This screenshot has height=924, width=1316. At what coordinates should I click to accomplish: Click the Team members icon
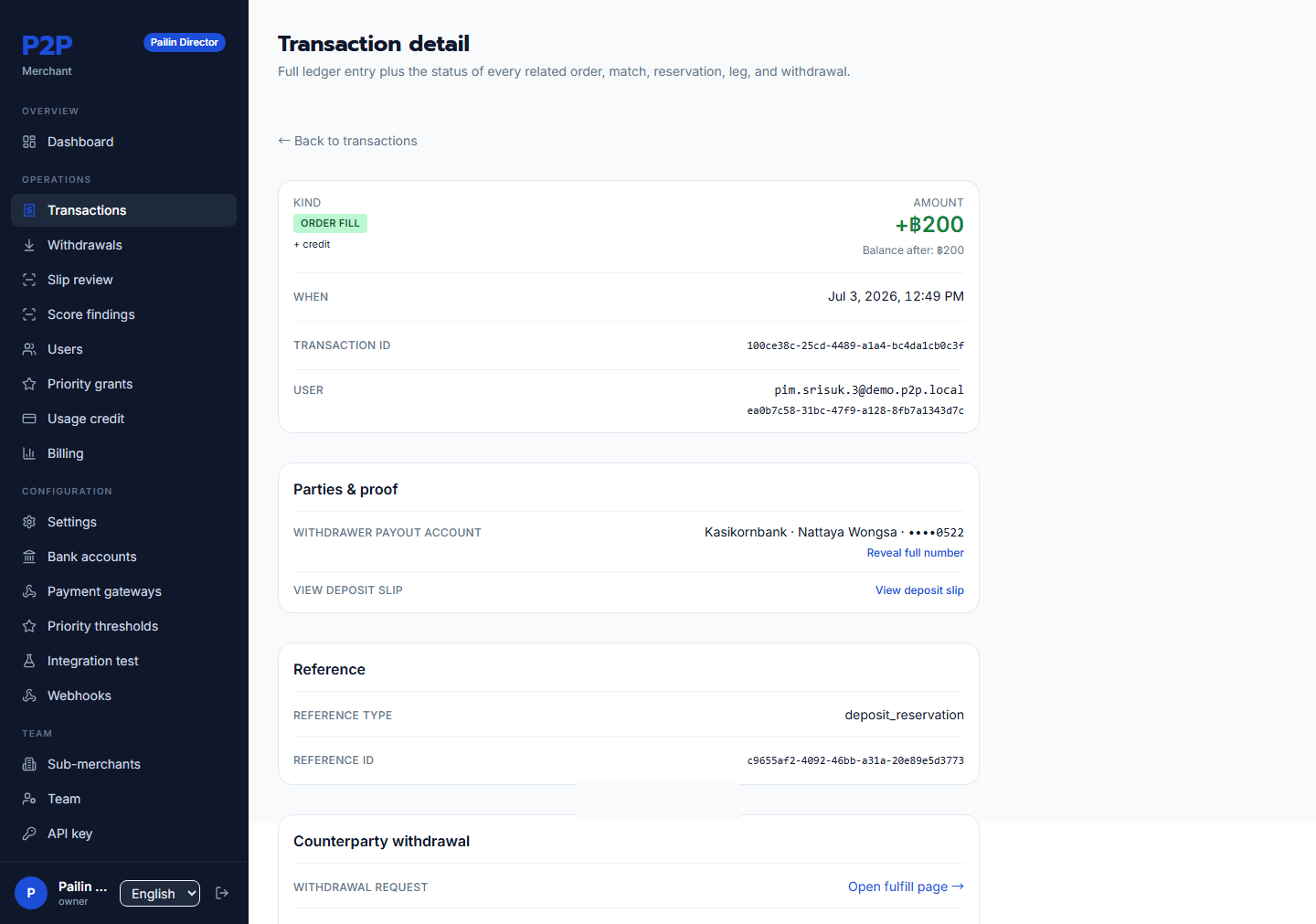[29, 799]
